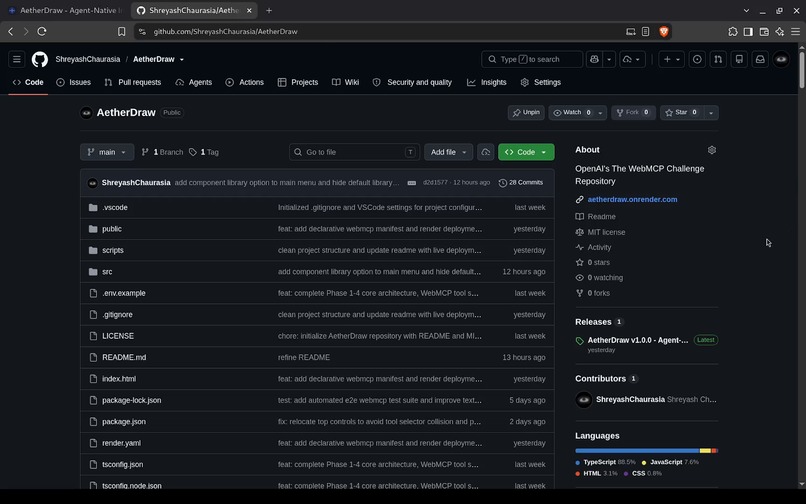The width and height of the screenshot is (806, 504).
Task: Open the browser main menu icon
Action: tap(795, 31)
